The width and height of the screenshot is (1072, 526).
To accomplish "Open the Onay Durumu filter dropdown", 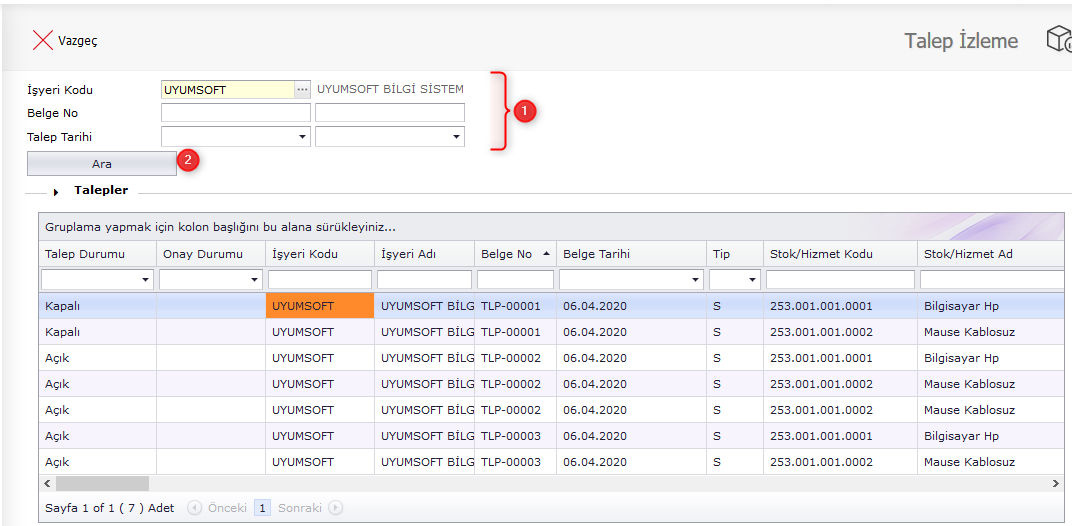I will [x=254, y=280].
